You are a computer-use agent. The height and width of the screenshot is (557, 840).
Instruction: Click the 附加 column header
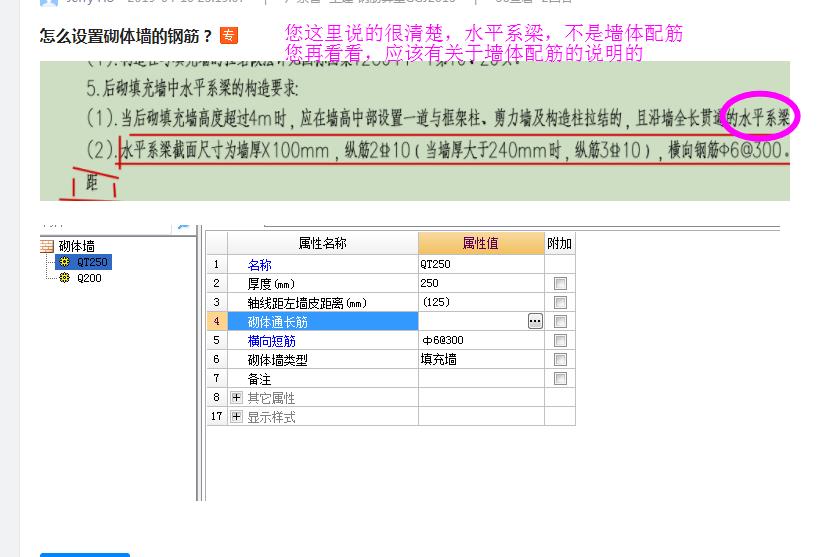pos(559,243)
